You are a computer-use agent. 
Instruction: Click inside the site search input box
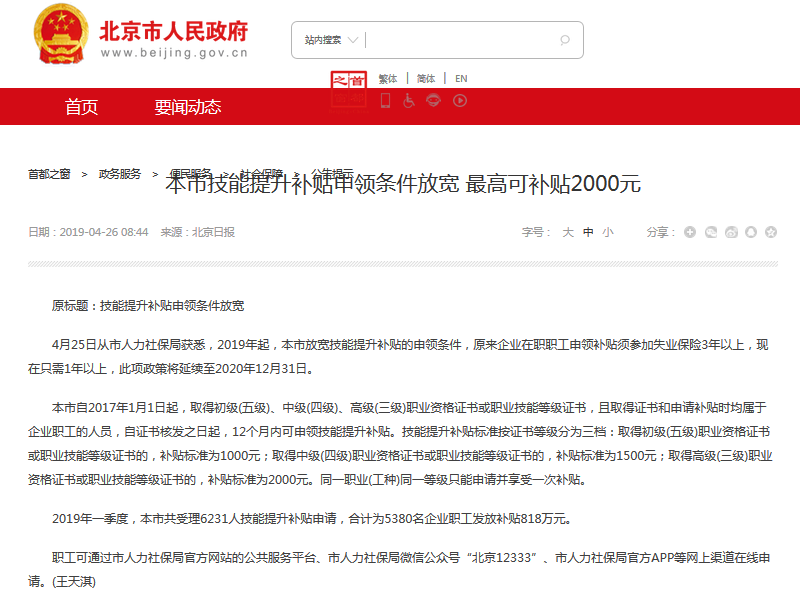coord(460,40)
